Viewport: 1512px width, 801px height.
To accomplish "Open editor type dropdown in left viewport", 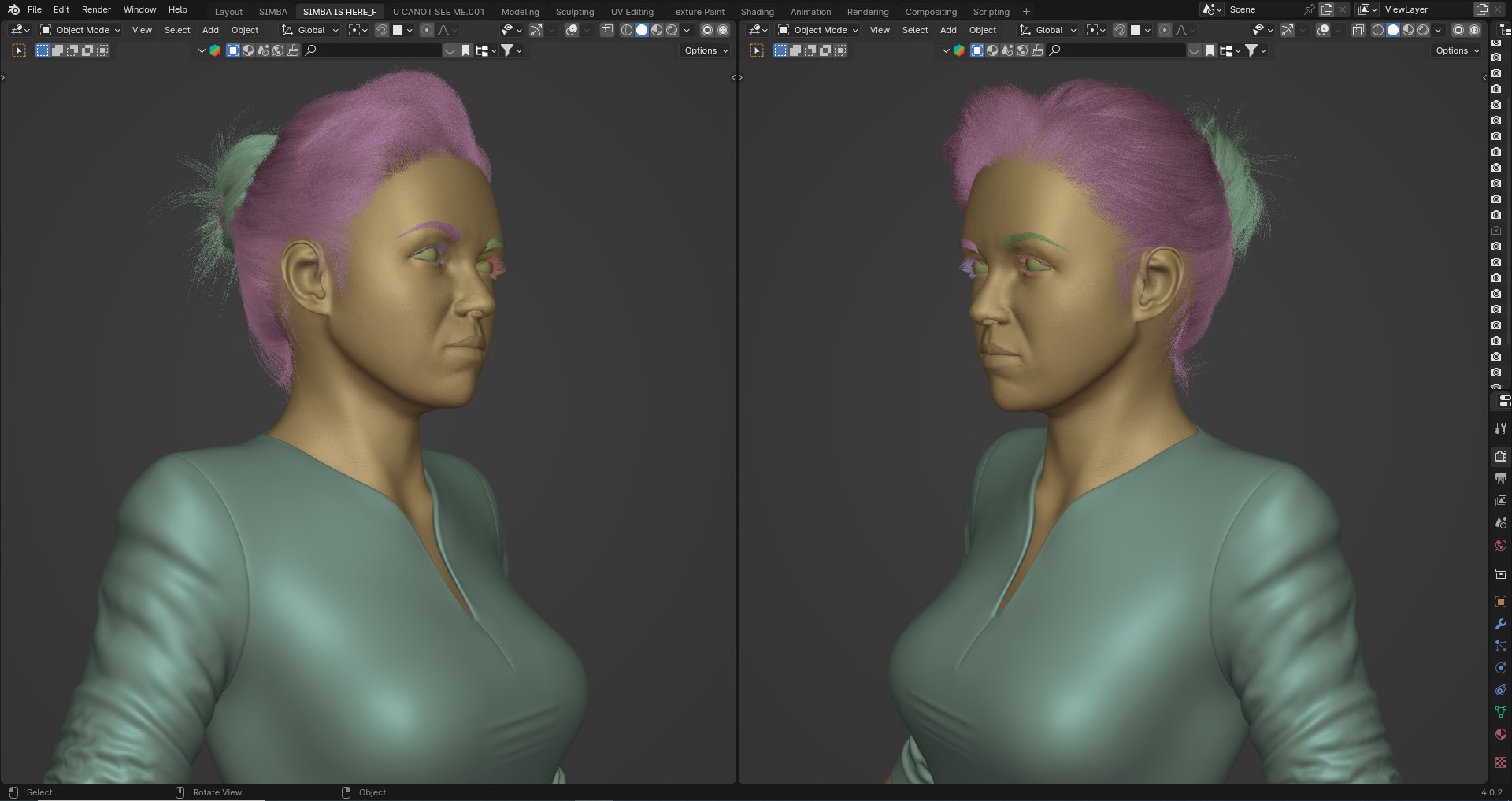I will [x=20, y=30].
